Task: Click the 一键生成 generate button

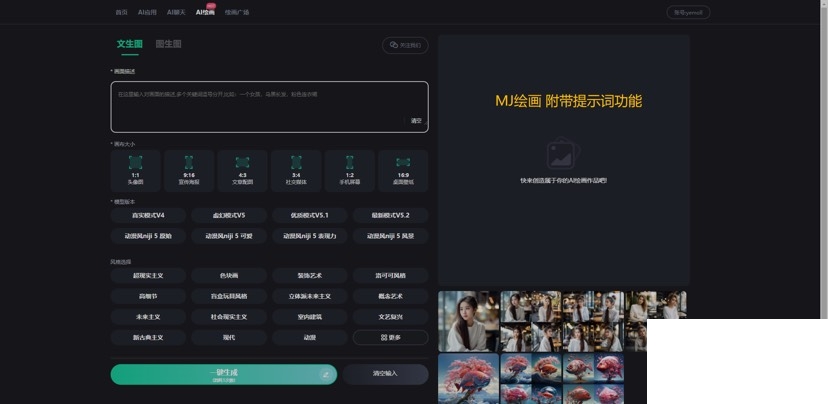Action: coord(224,374)
